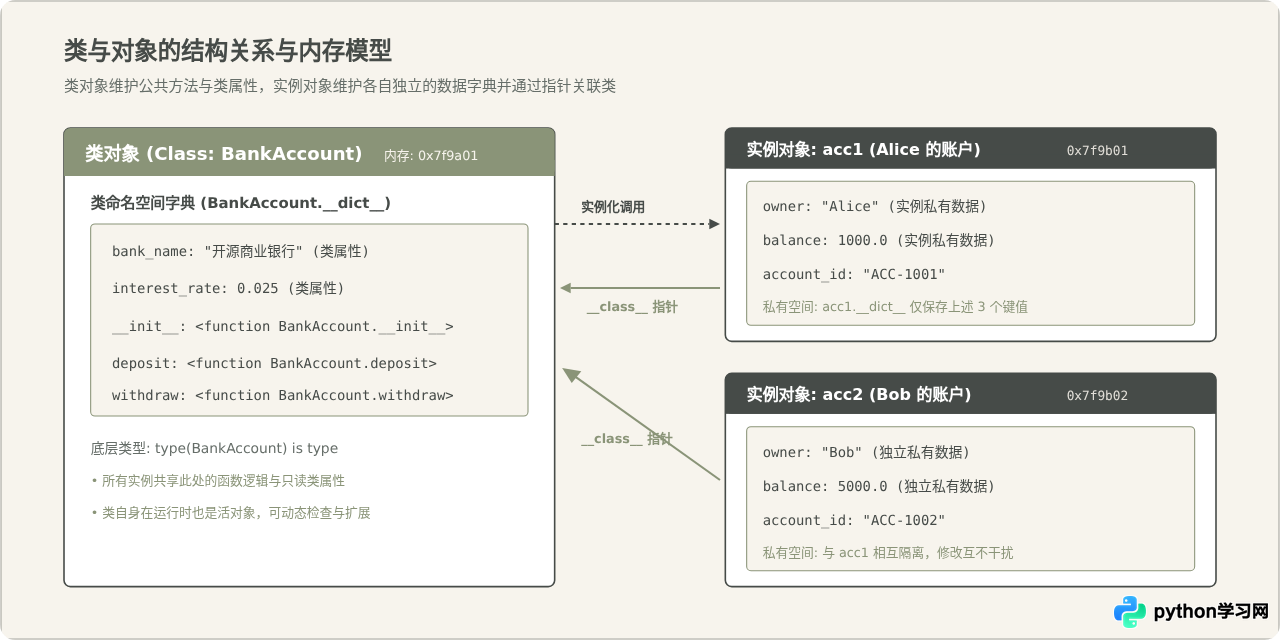Click the Python logo icon

click(x=1130, y=612)
